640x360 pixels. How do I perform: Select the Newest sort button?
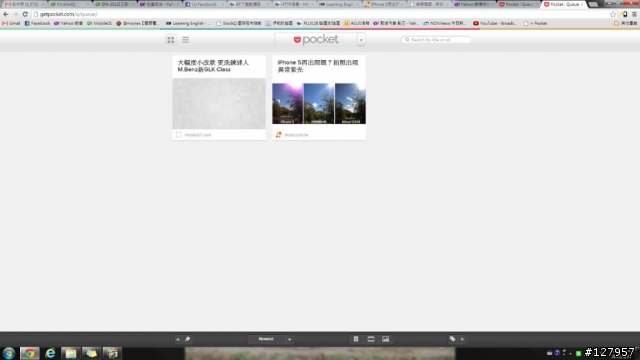coord(266,339)
